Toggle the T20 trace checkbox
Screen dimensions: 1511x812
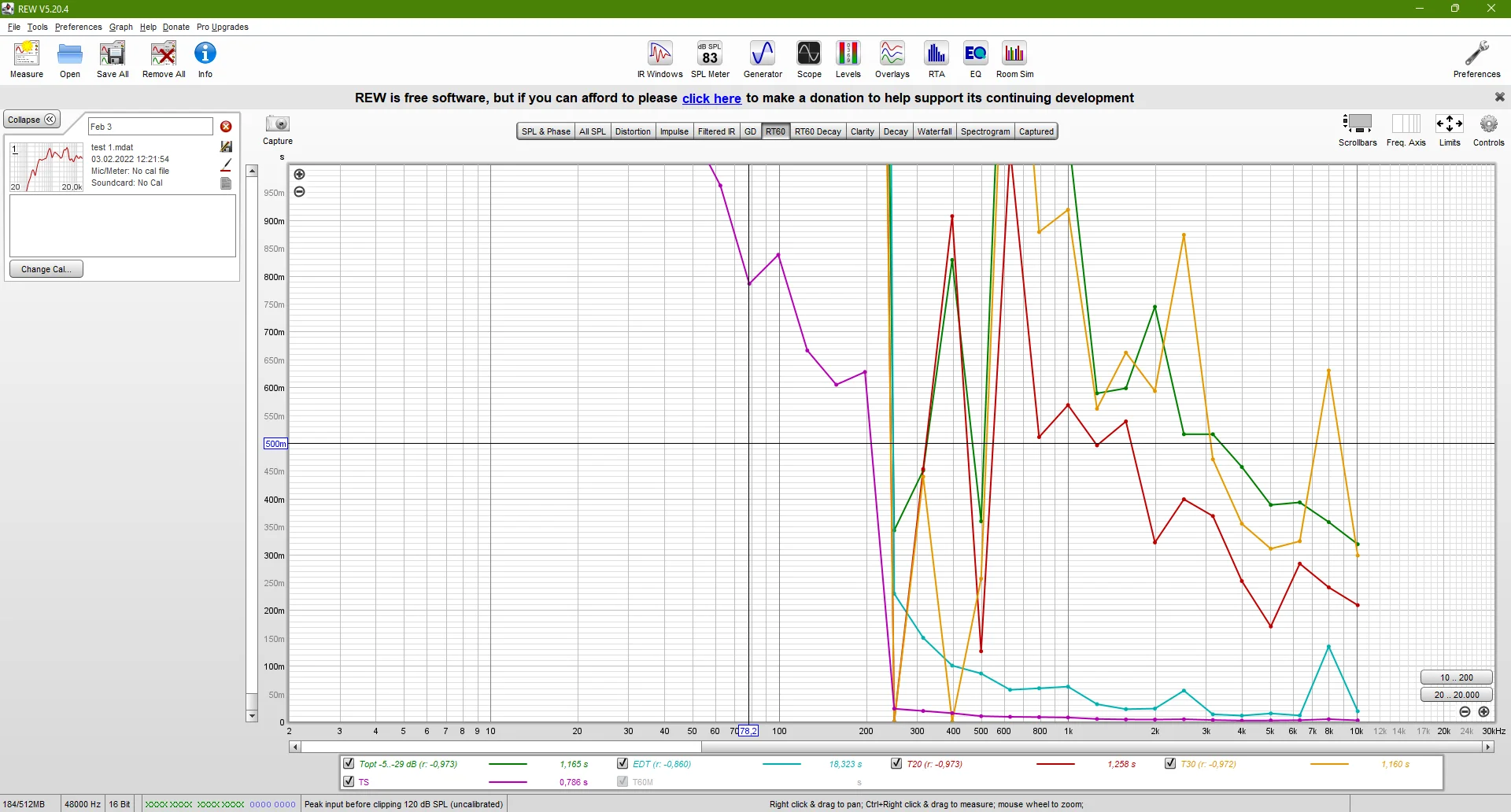(896, 763)
